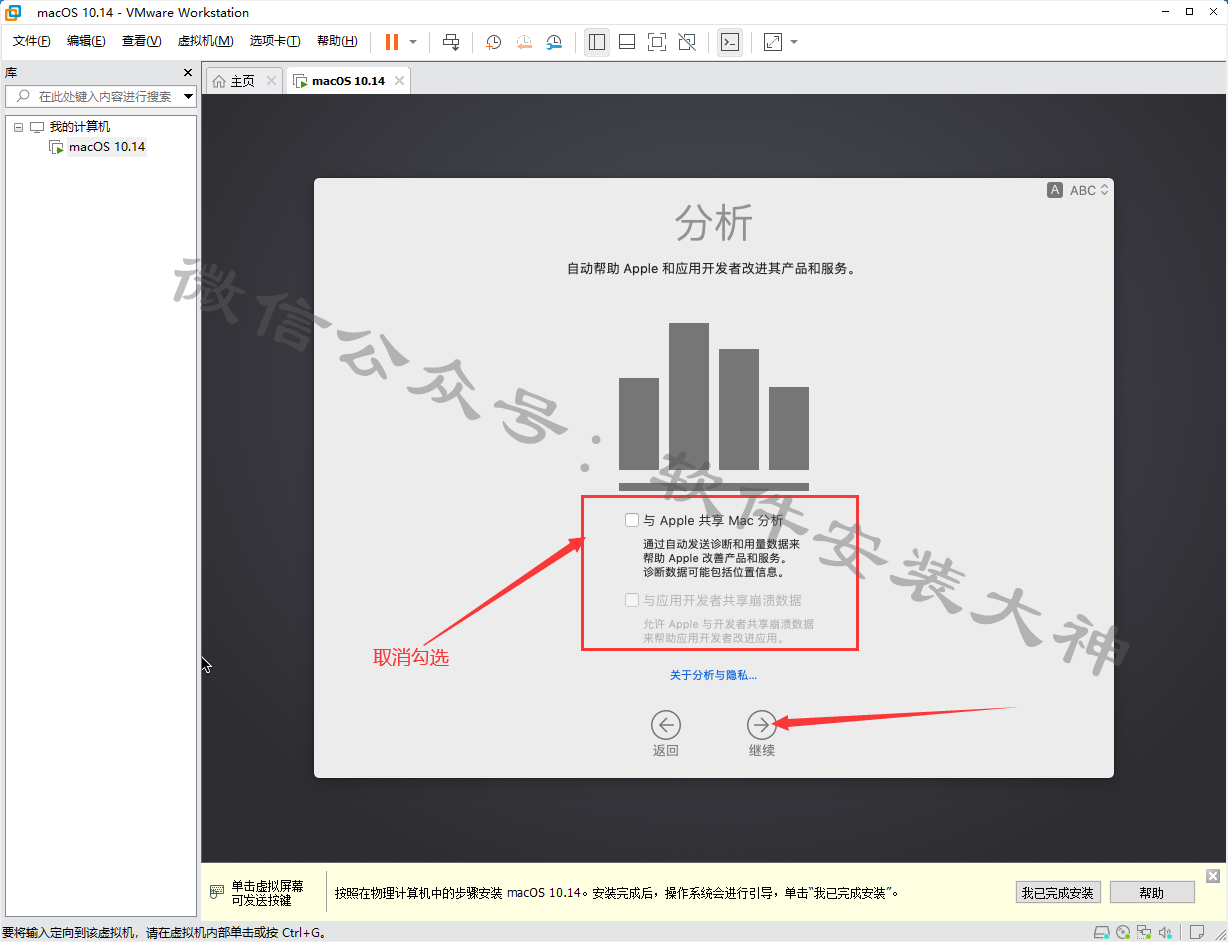Screen dimensions: 1228x942
Task: Open the 帮助 menu
Action: tap(337, 41)
